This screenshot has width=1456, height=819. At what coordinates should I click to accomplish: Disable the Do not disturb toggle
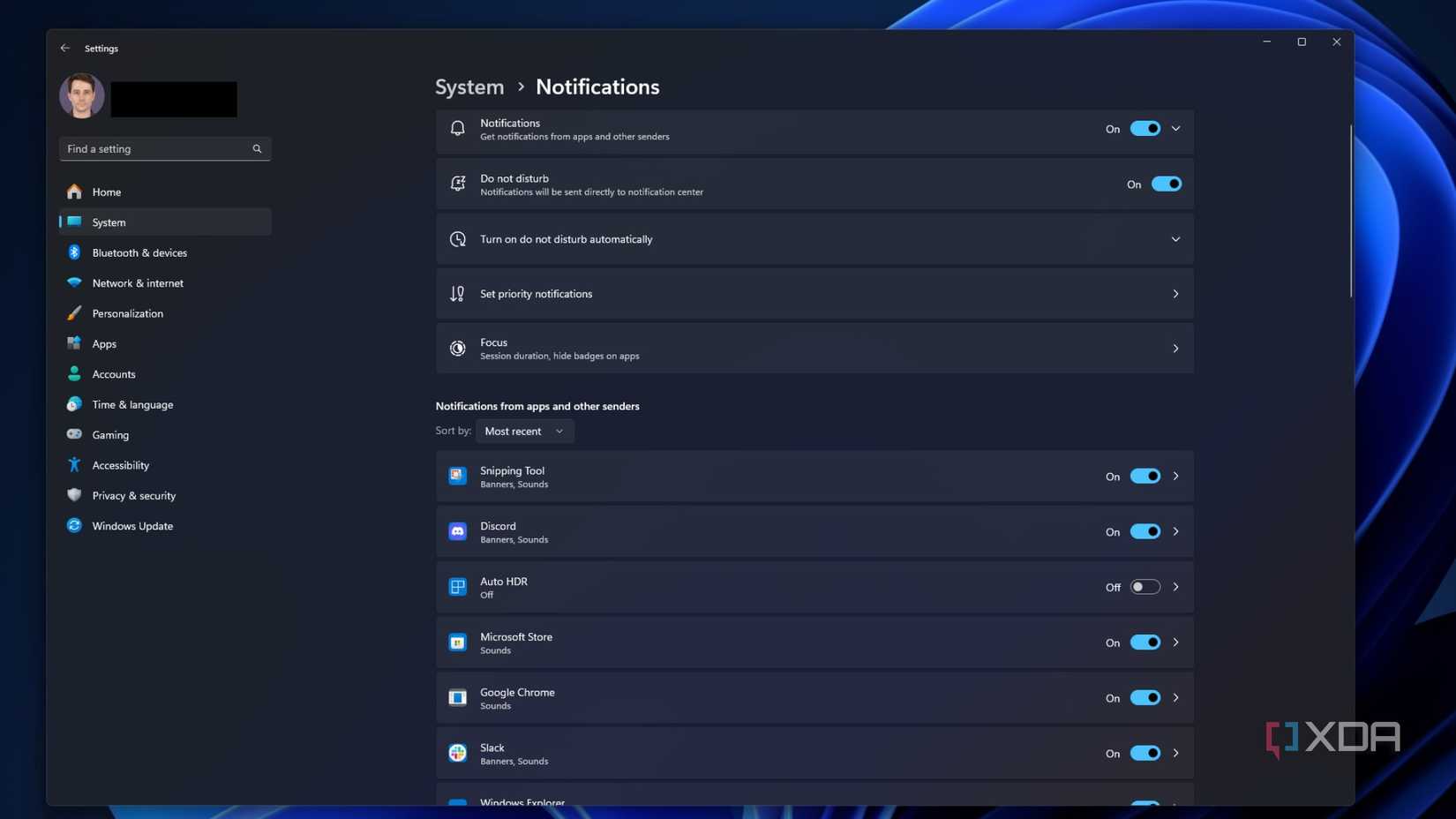tap(1167, 184)
